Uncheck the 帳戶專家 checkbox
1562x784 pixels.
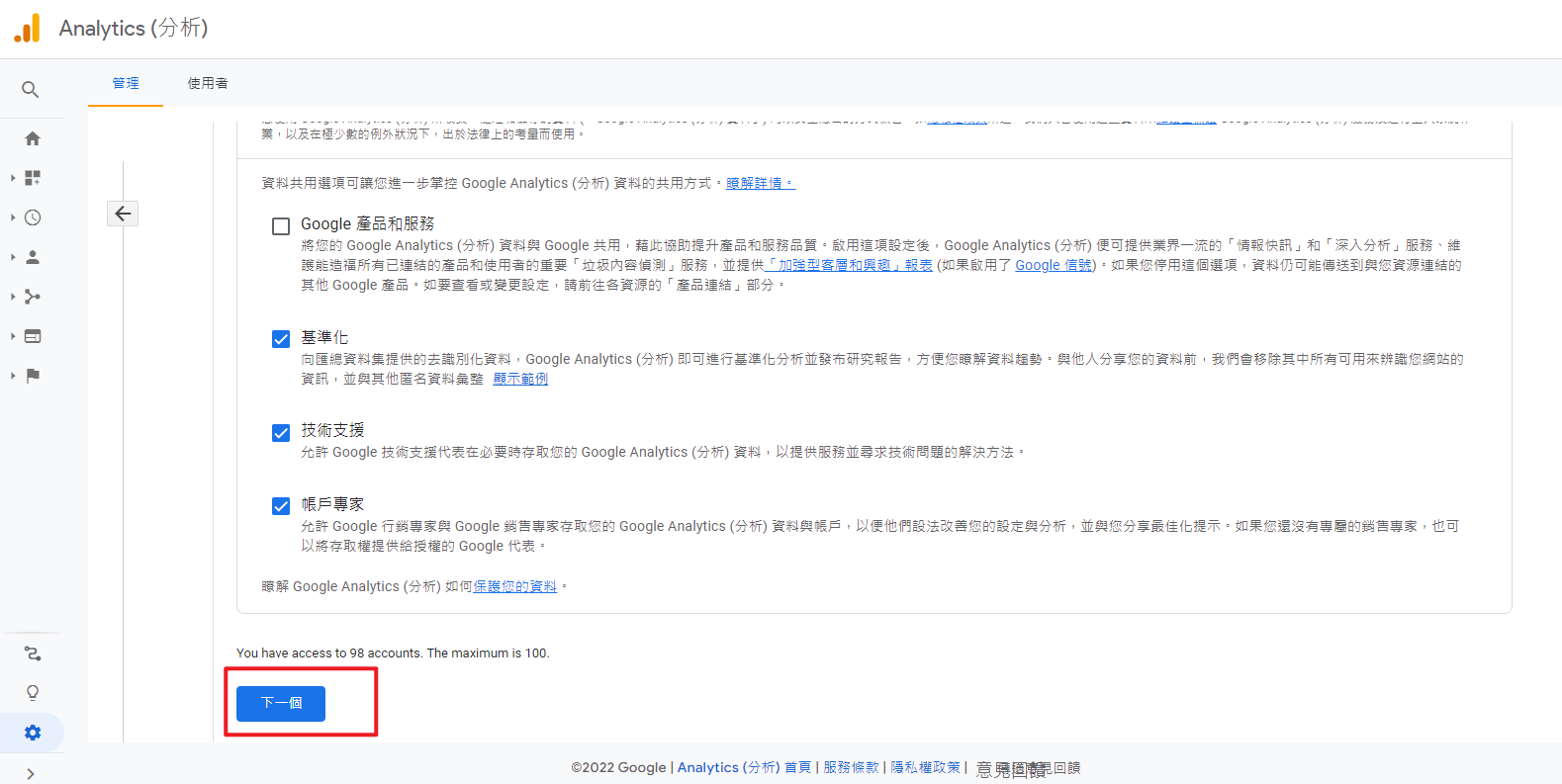(x=281, y=506)
